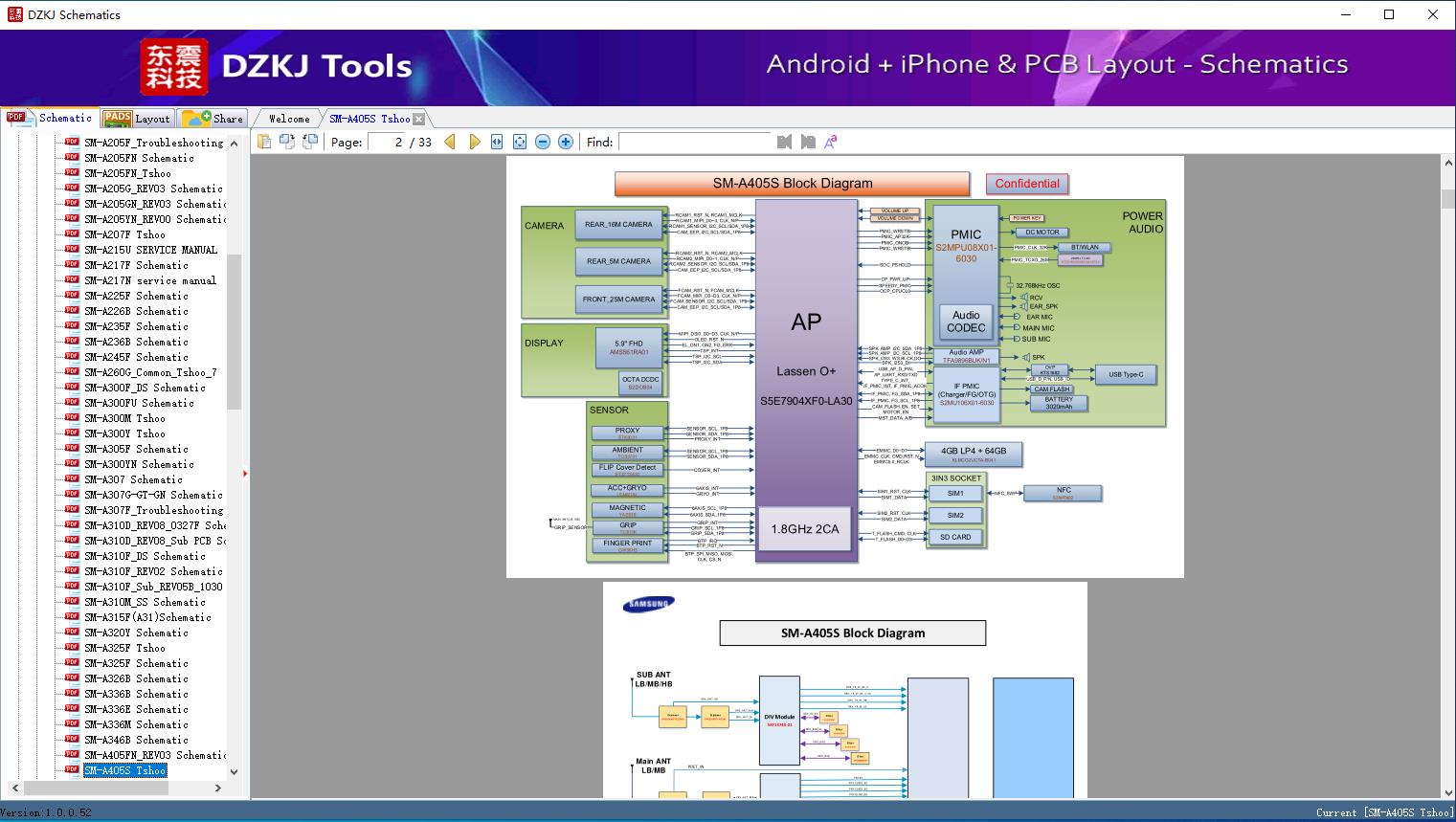Click the rotate page clockwise icon
The image size is (1456, 822).
tap(309, 142)
